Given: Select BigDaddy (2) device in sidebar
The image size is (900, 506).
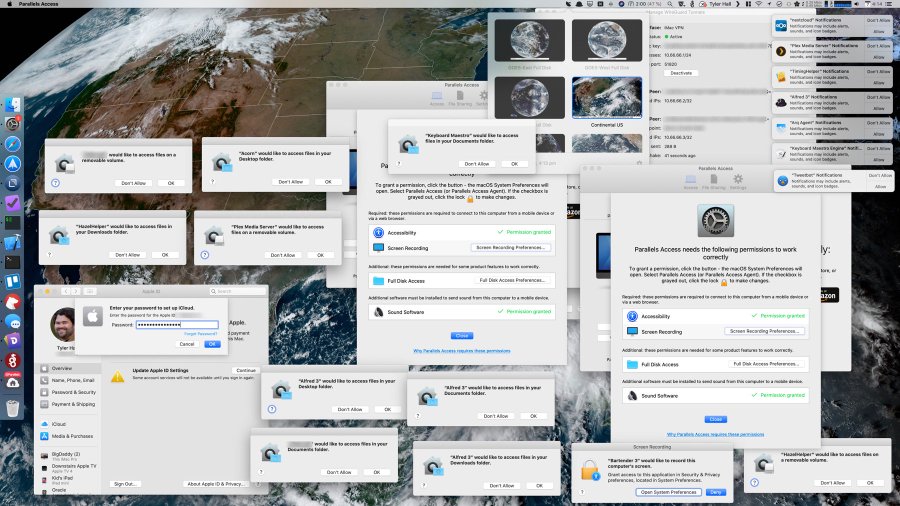Looking at the screenshot, I should 67,456.
